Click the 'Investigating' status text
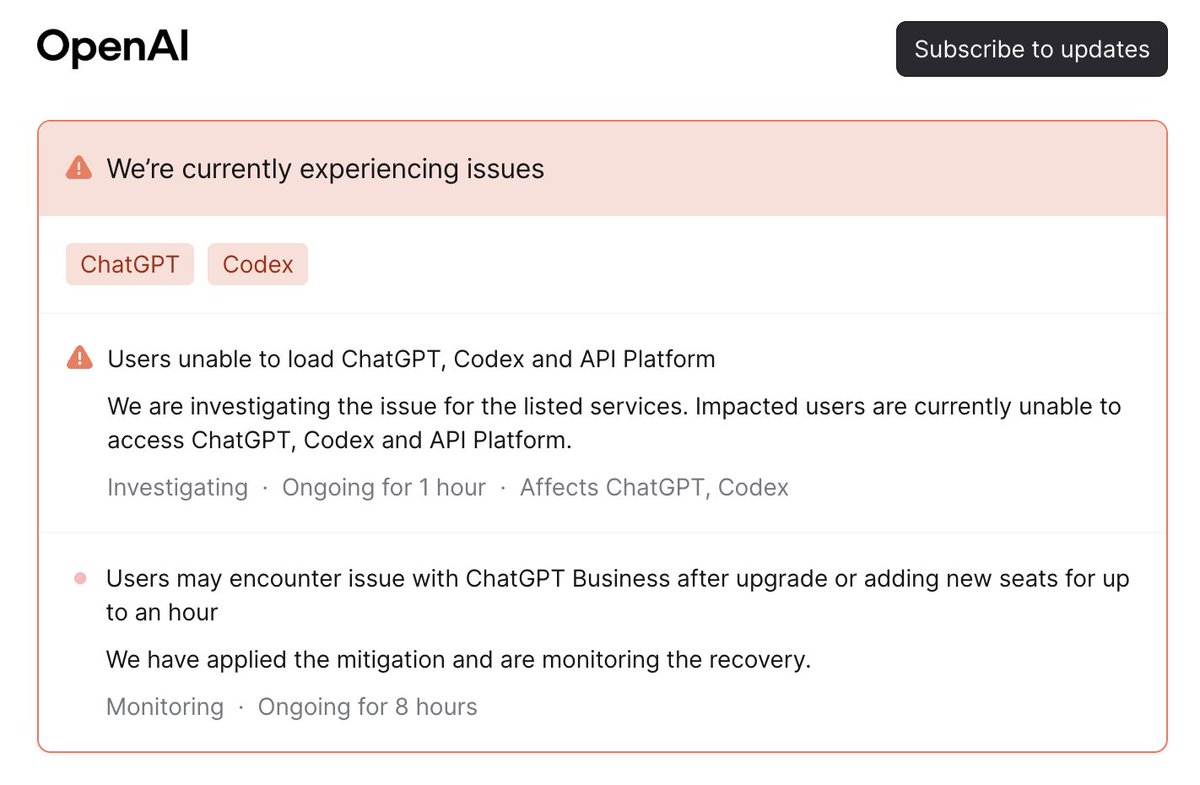This screenshot has height=785, width=1200. [177, 487]
